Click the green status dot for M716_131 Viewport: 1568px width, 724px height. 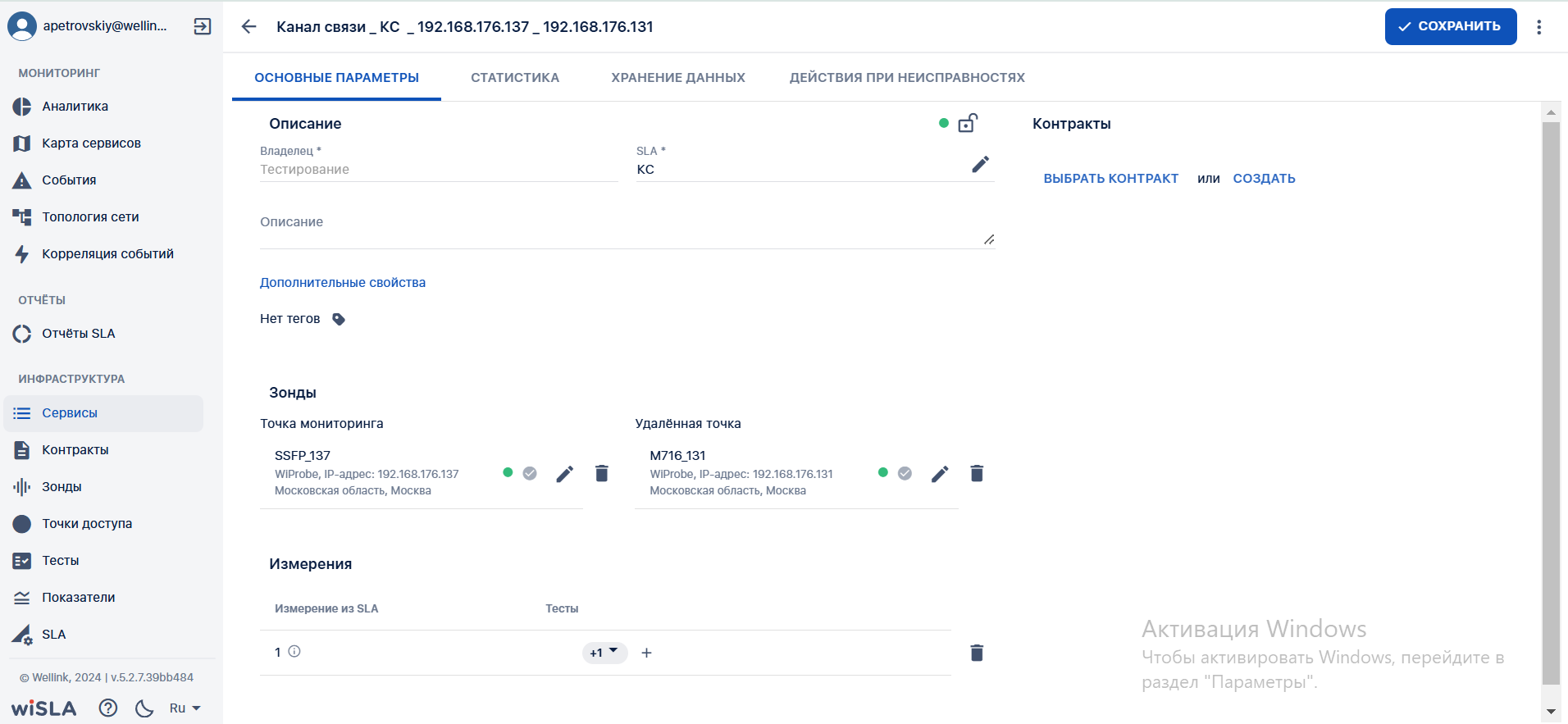click(x=883, y=472)
